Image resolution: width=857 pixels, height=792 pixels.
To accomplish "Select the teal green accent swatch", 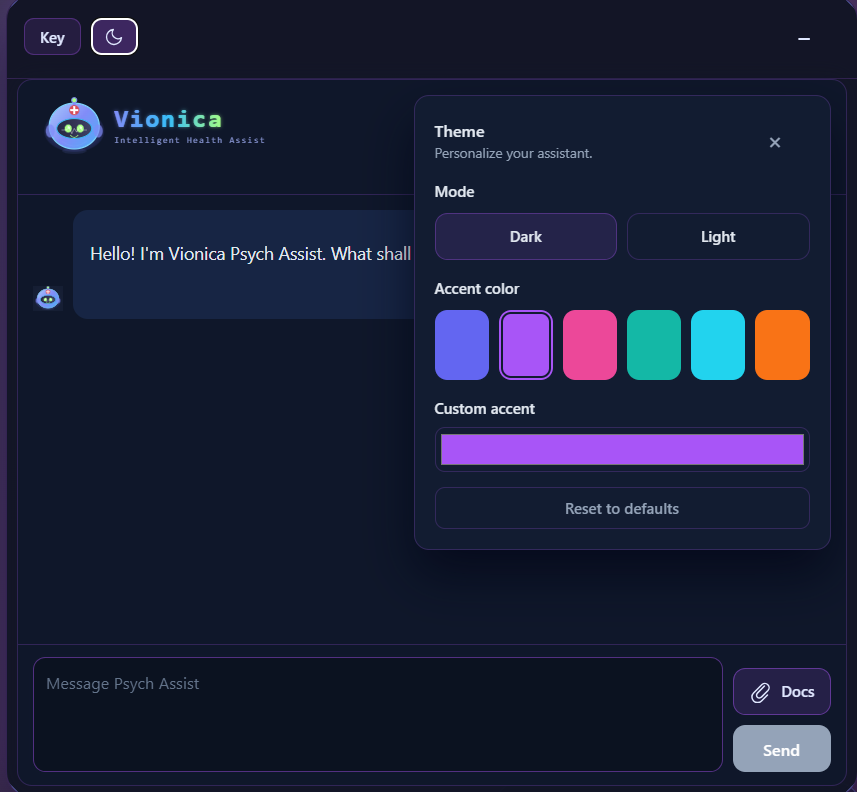I will tap(653, 345).
